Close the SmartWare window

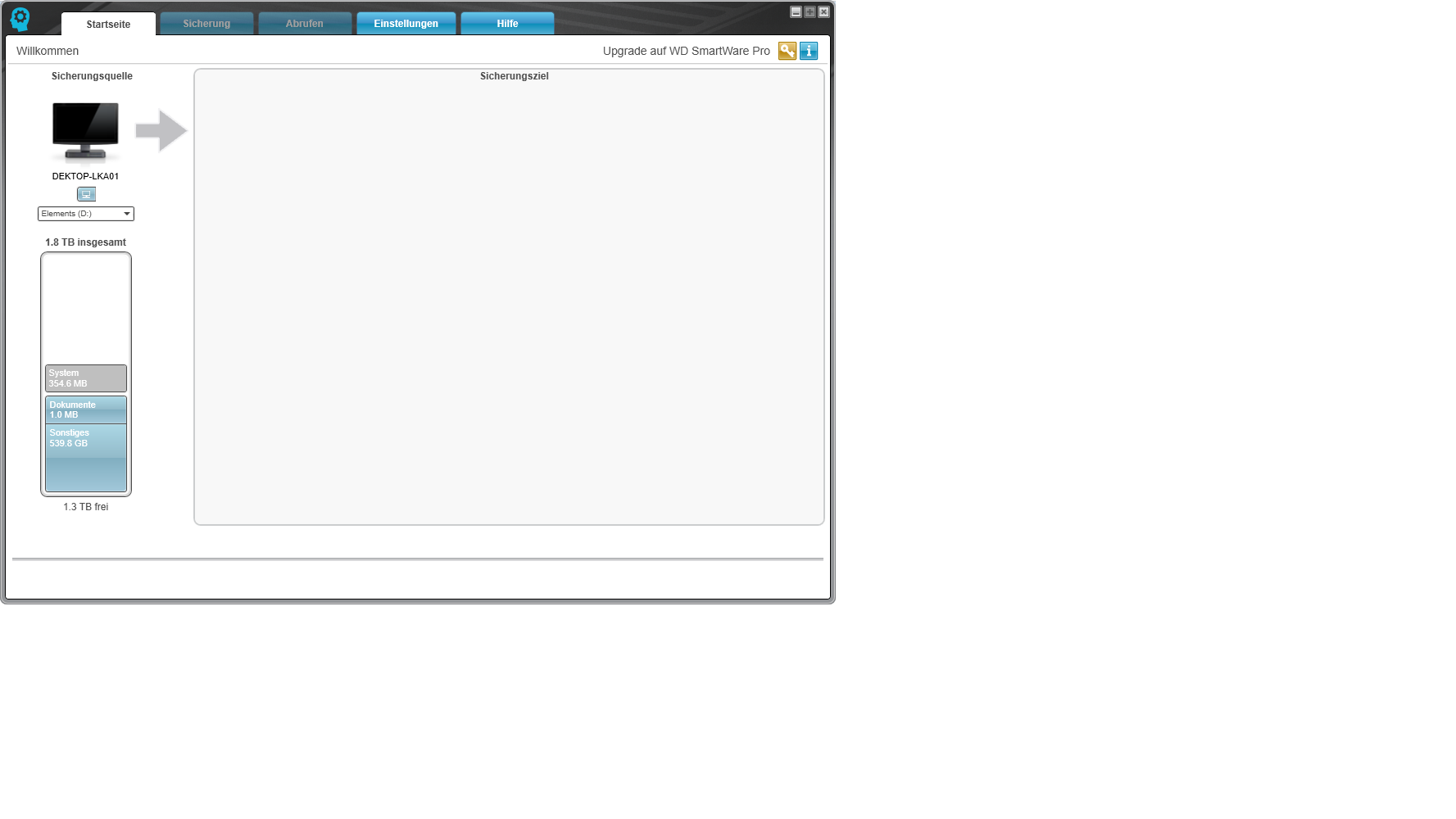point(823,11)
